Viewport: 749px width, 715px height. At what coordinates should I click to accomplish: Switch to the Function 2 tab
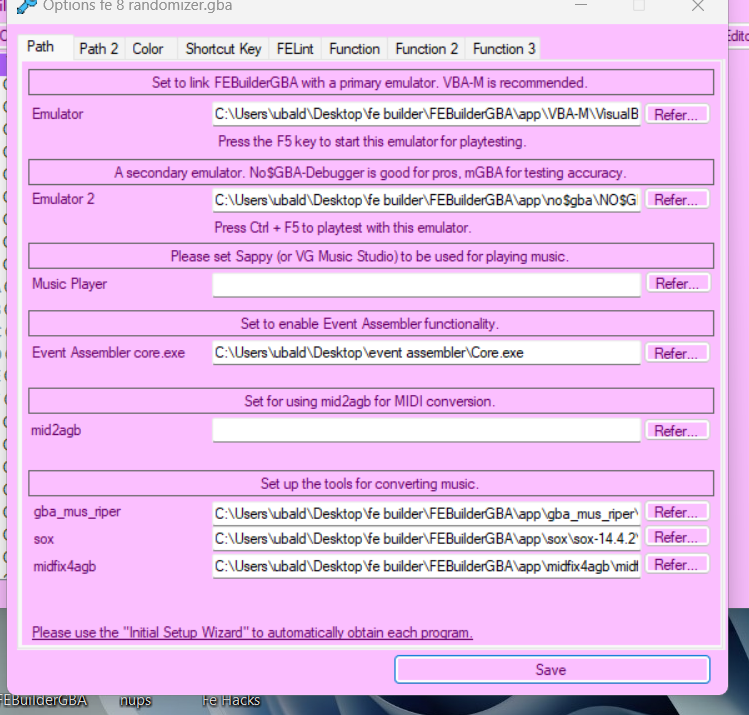click(x=427, y=48)
